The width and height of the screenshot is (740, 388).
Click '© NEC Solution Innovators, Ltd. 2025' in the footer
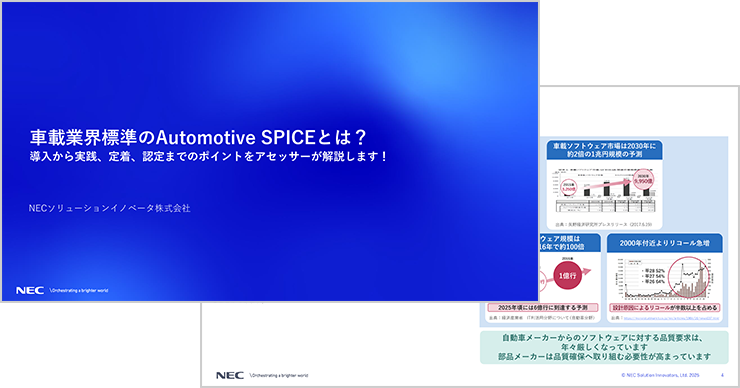click(x=660, y=375)
